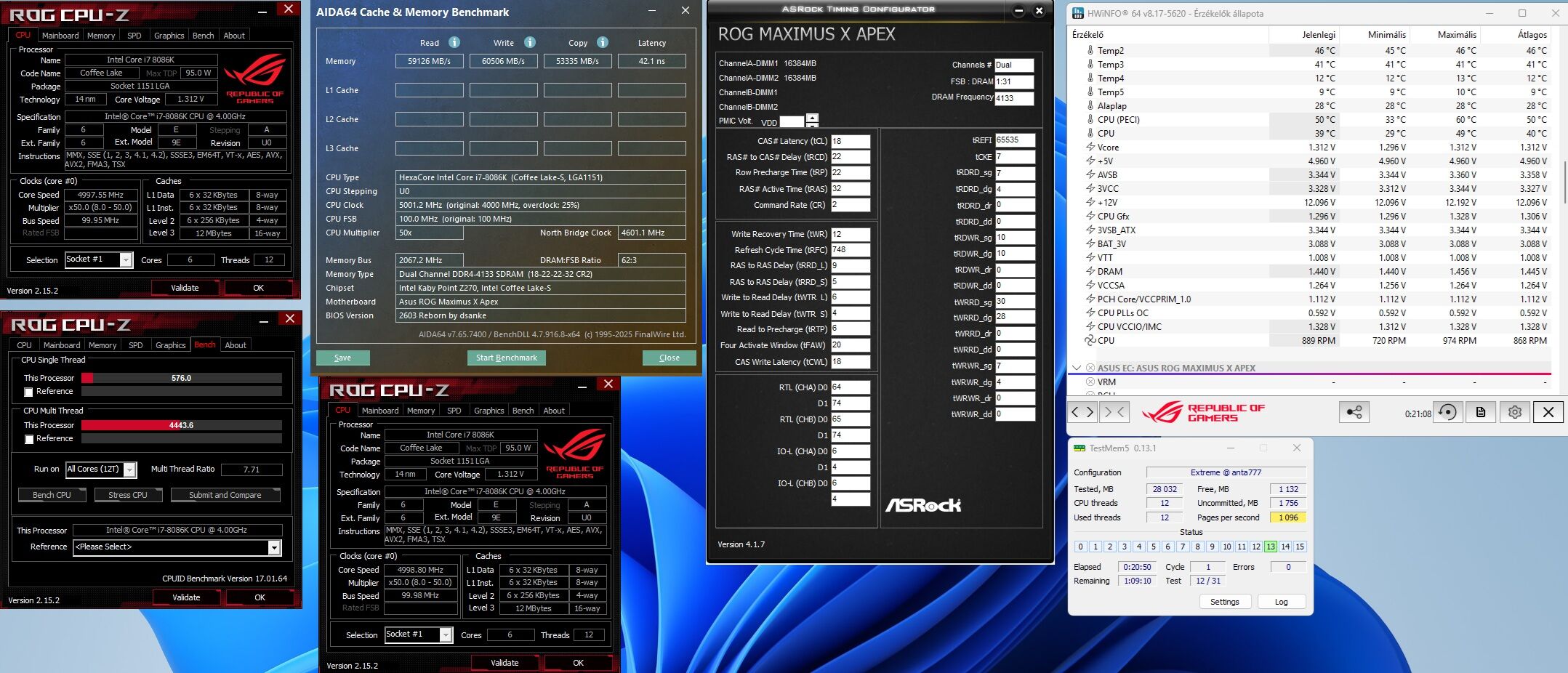Click the Read info icon in AIDA64

(x=454, y=42)
